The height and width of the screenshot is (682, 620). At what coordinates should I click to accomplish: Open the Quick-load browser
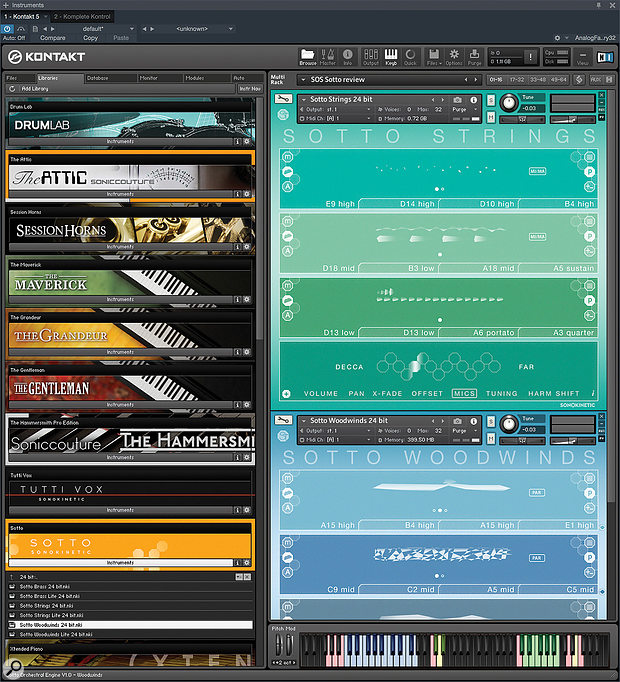410,57
